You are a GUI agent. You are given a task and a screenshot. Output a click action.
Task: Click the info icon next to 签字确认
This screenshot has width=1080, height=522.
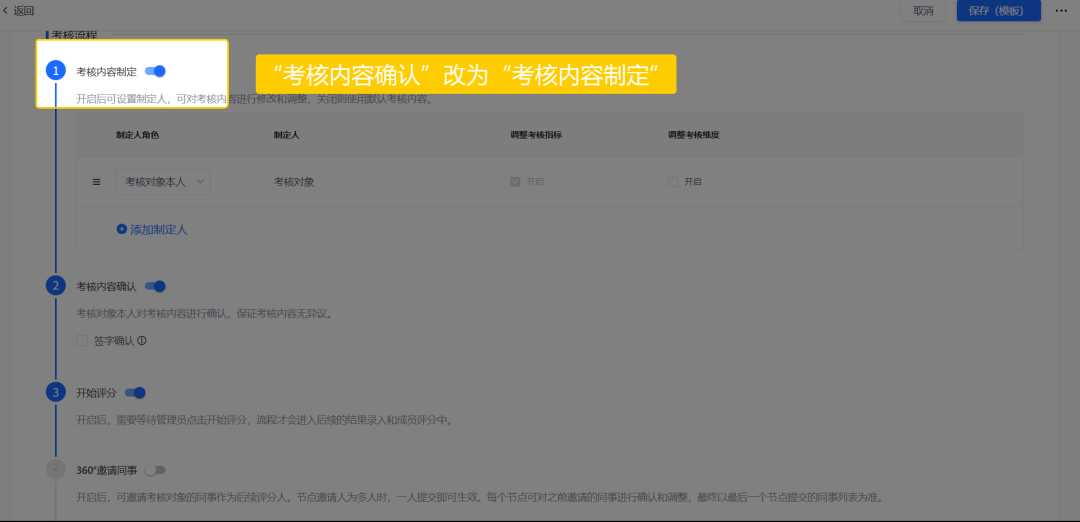tap(142, 341)
